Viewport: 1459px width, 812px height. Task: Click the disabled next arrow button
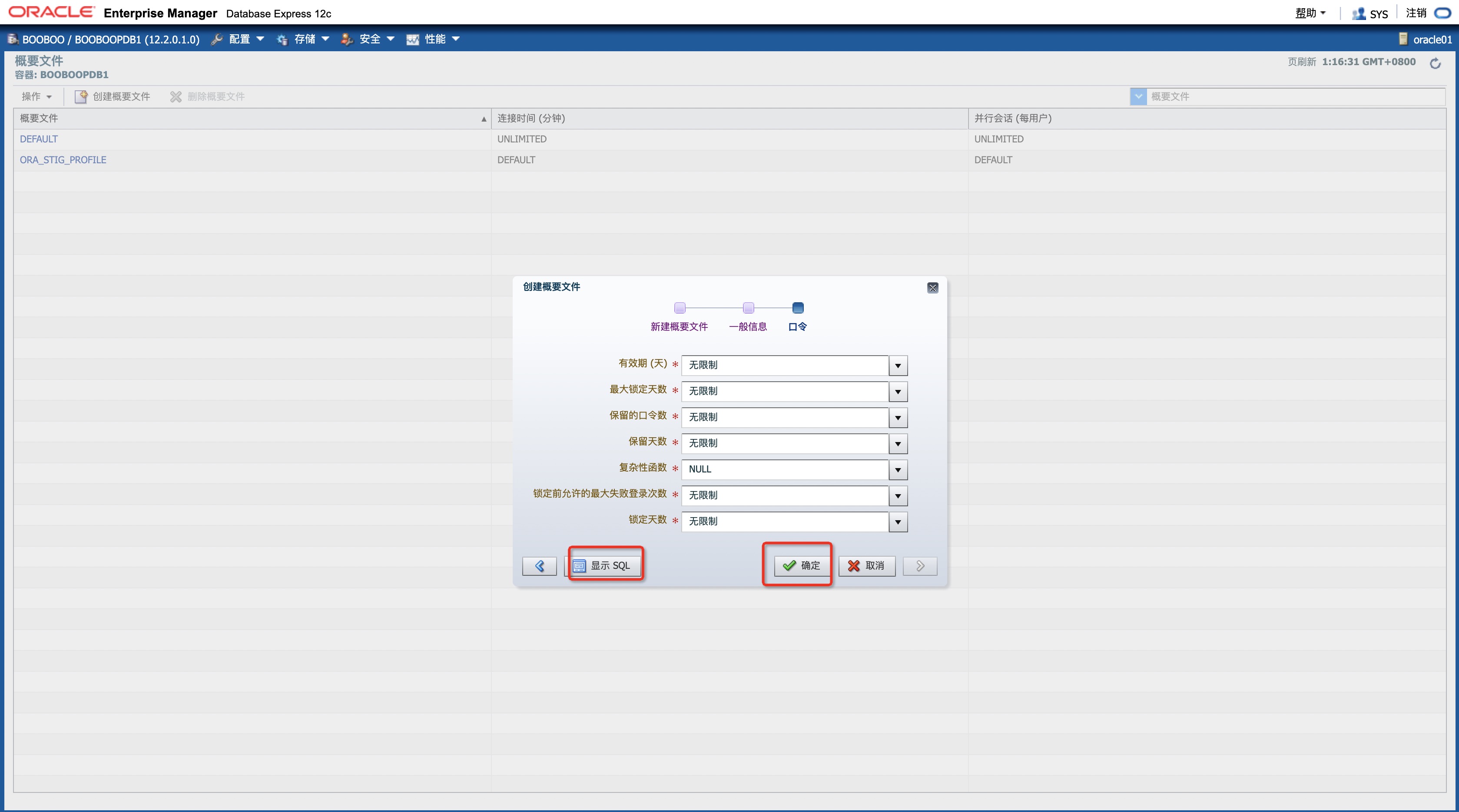pos(920,566)
